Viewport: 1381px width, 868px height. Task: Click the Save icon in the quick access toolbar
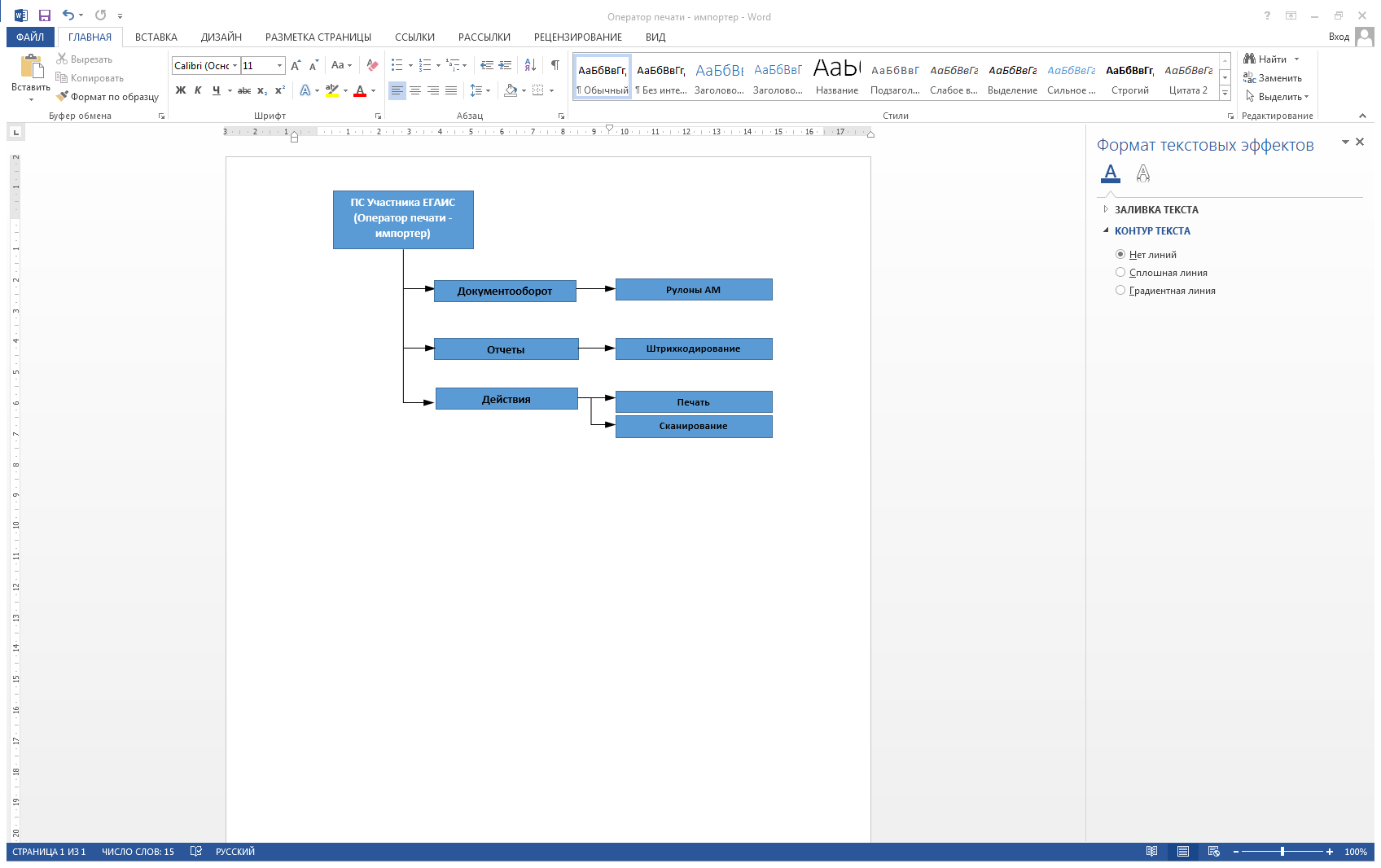click(45, 15)
